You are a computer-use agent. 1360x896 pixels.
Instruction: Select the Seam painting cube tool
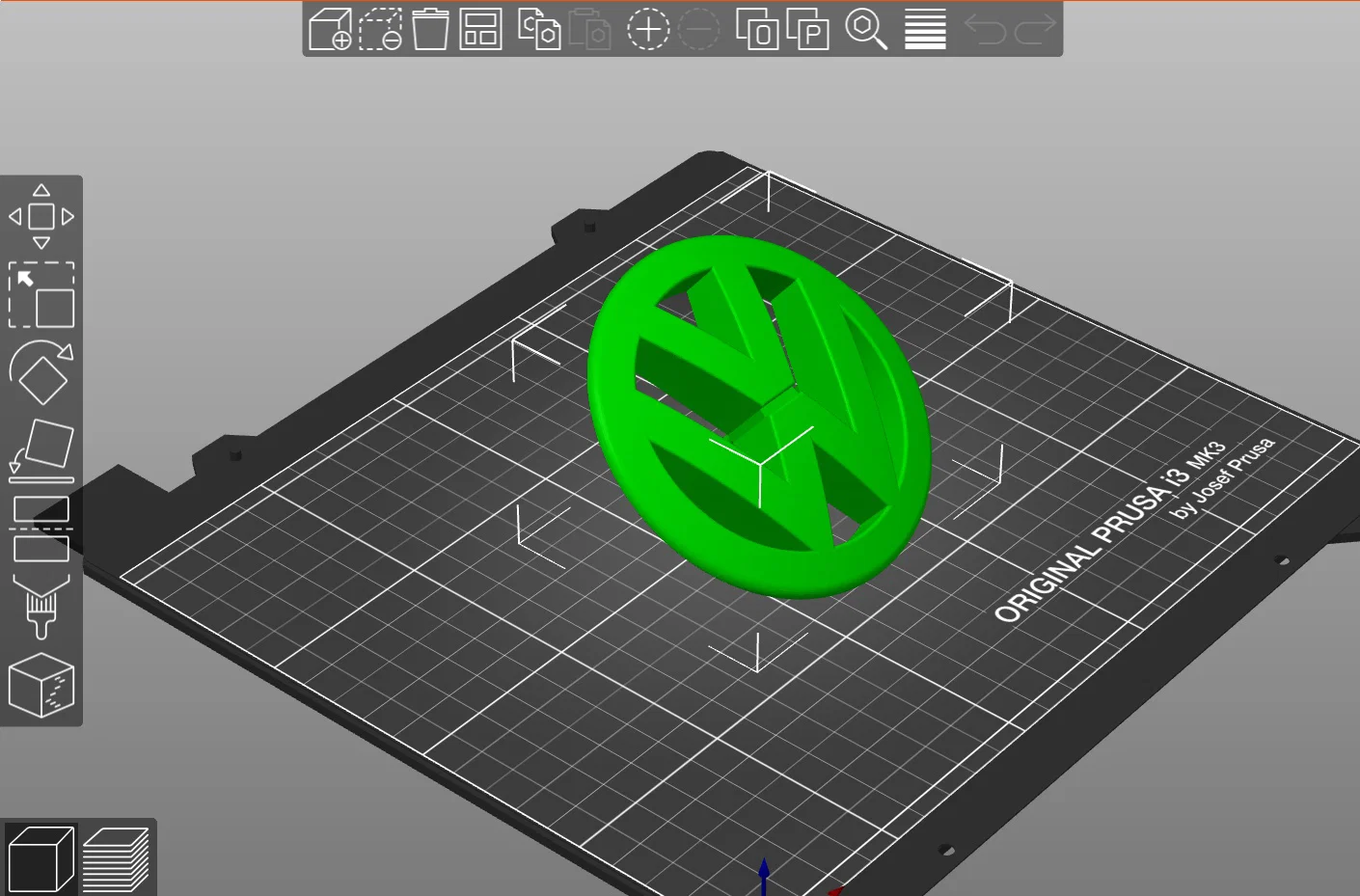(x=41, y=685)
